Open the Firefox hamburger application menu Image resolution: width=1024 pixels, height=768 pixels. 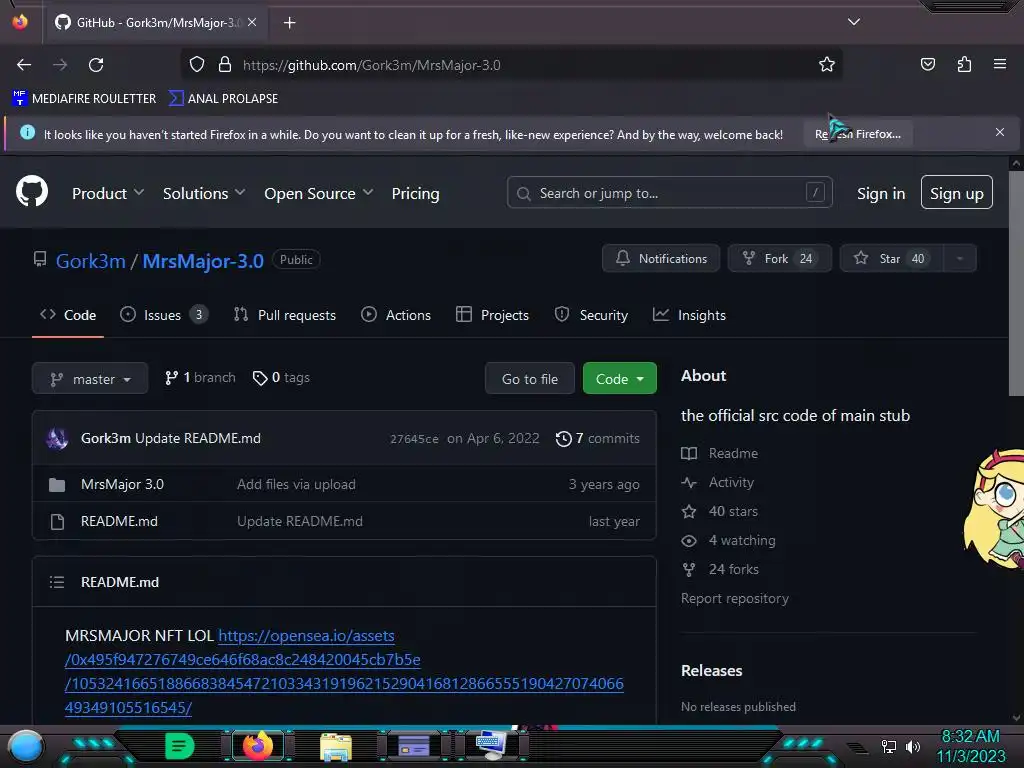999,64
